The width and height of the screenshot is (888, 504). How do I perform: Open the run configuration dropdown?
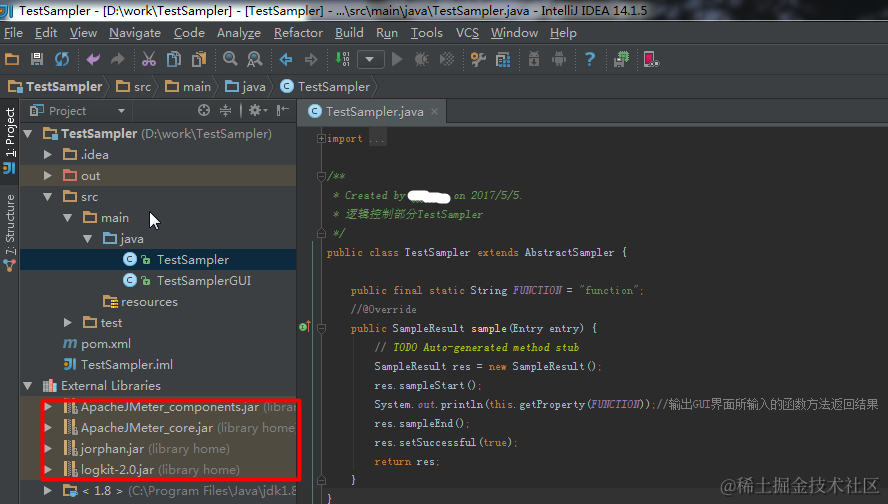370,59
